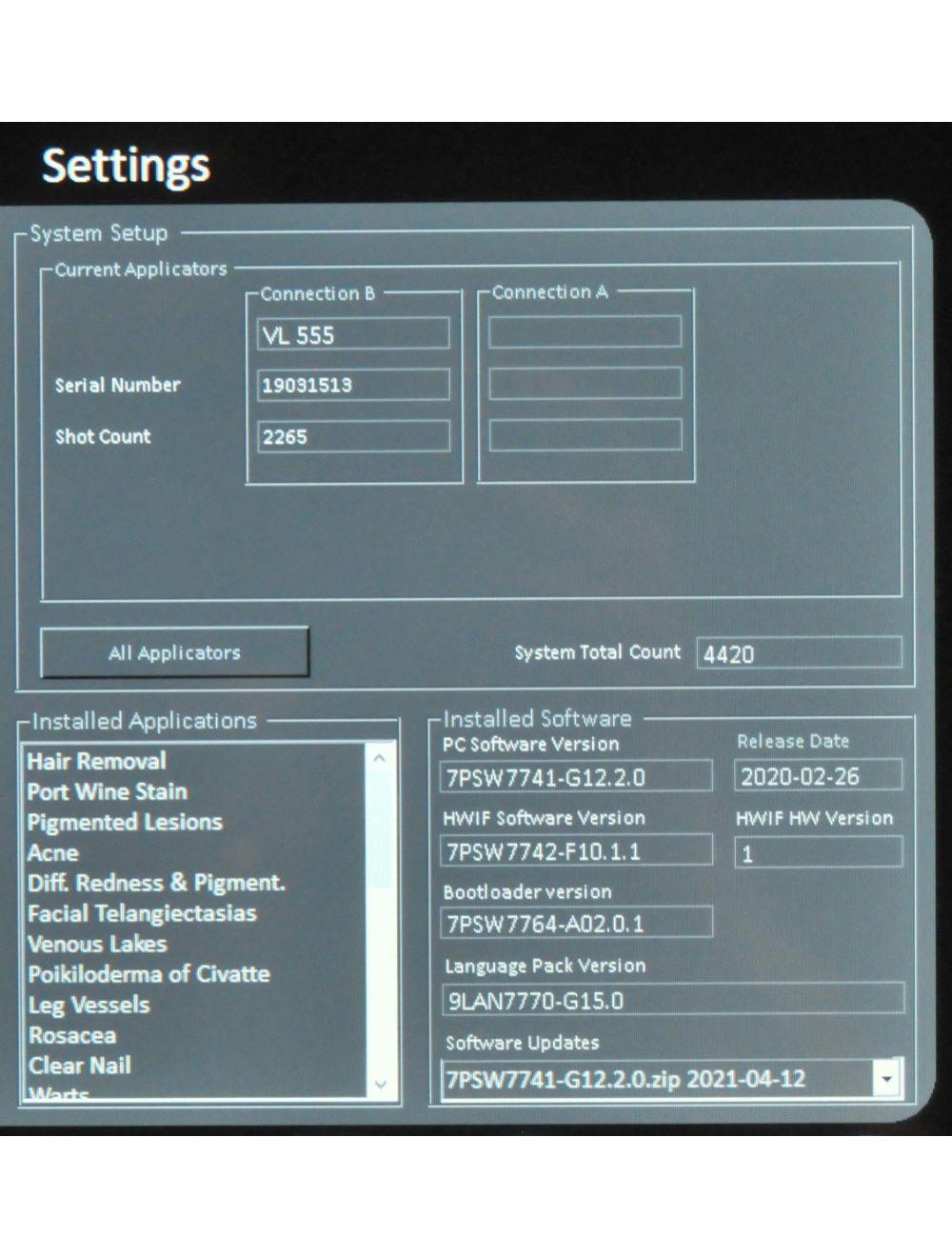Screen dimensions: 952x1257
Task: Open the Software Updates dropdown arrow
Action: tap(887, 1079)
